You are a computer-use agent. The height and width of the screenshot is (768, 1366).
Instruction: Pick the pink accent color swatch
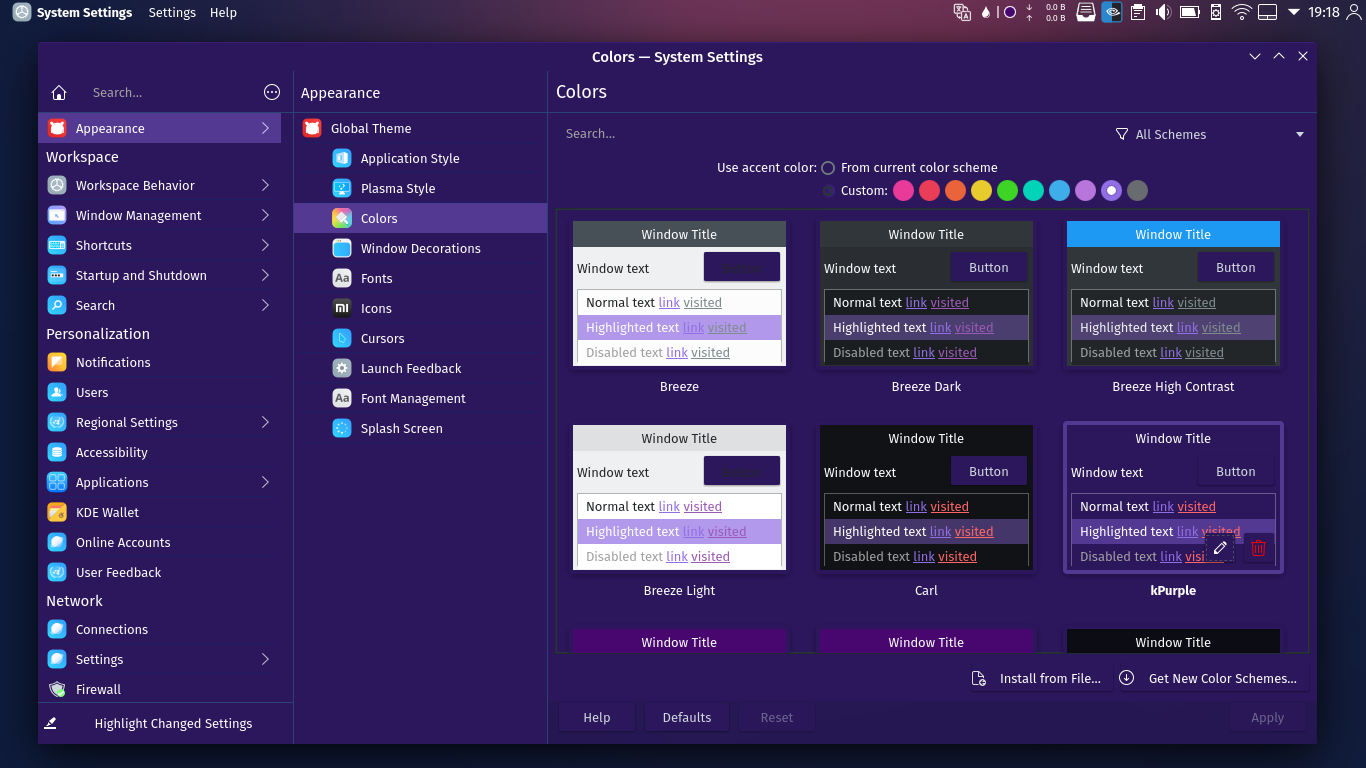903,190
